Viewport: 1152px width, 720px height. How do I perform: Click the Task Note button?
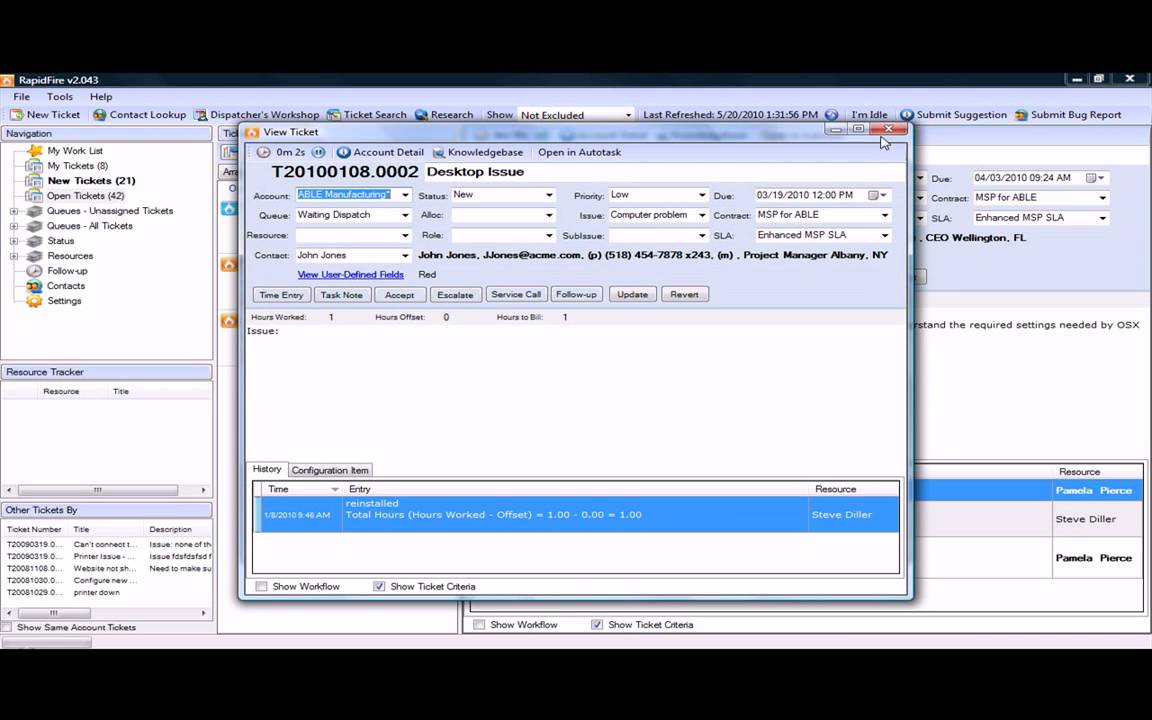342,295
